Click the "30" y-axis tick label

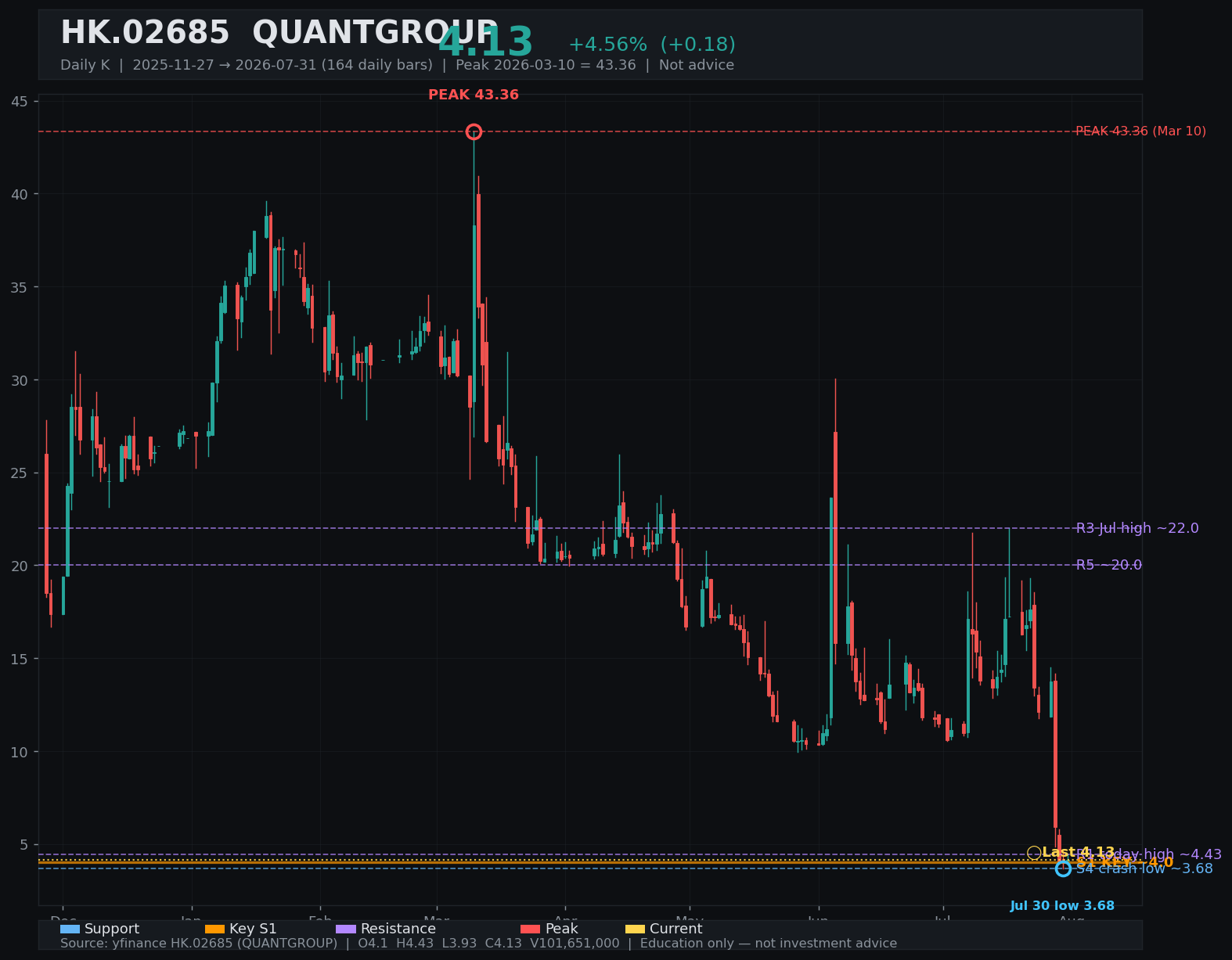point(20,380)
